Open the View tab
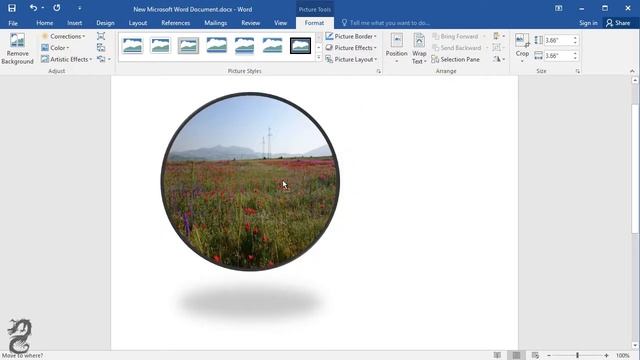The height and width of the screenshot is (360, 640). tap(280, 23)
